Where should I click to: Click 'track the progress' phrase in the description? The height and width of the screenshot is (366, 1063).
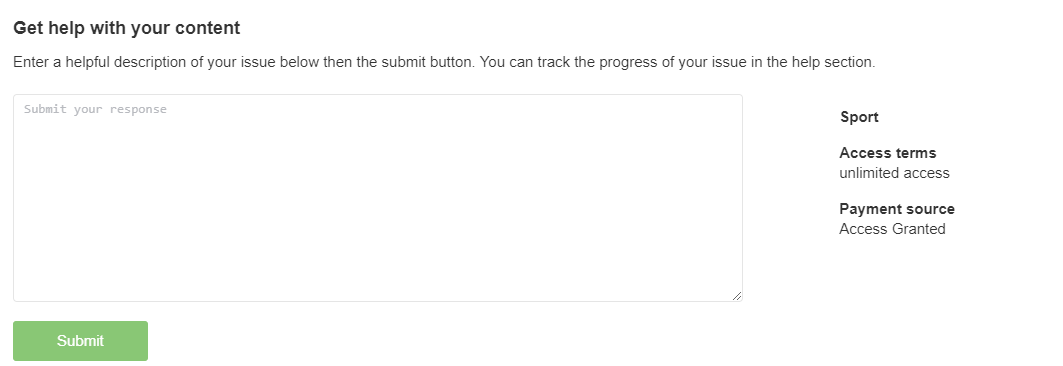pyautogui.click(x=593, y=62)
